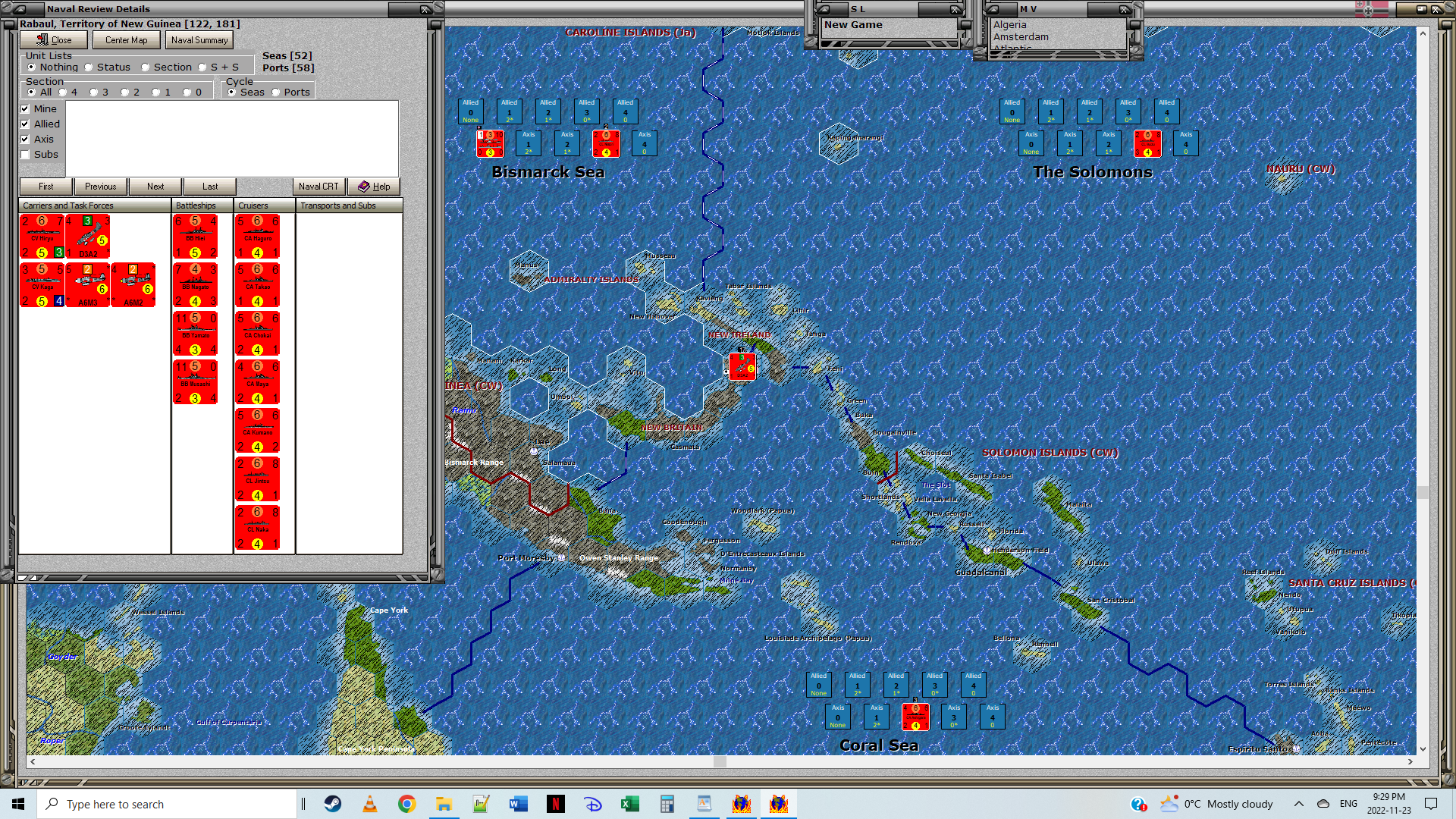Enable the Subs filter checkbox
The image size is (1456, 819).
(25, 155)
